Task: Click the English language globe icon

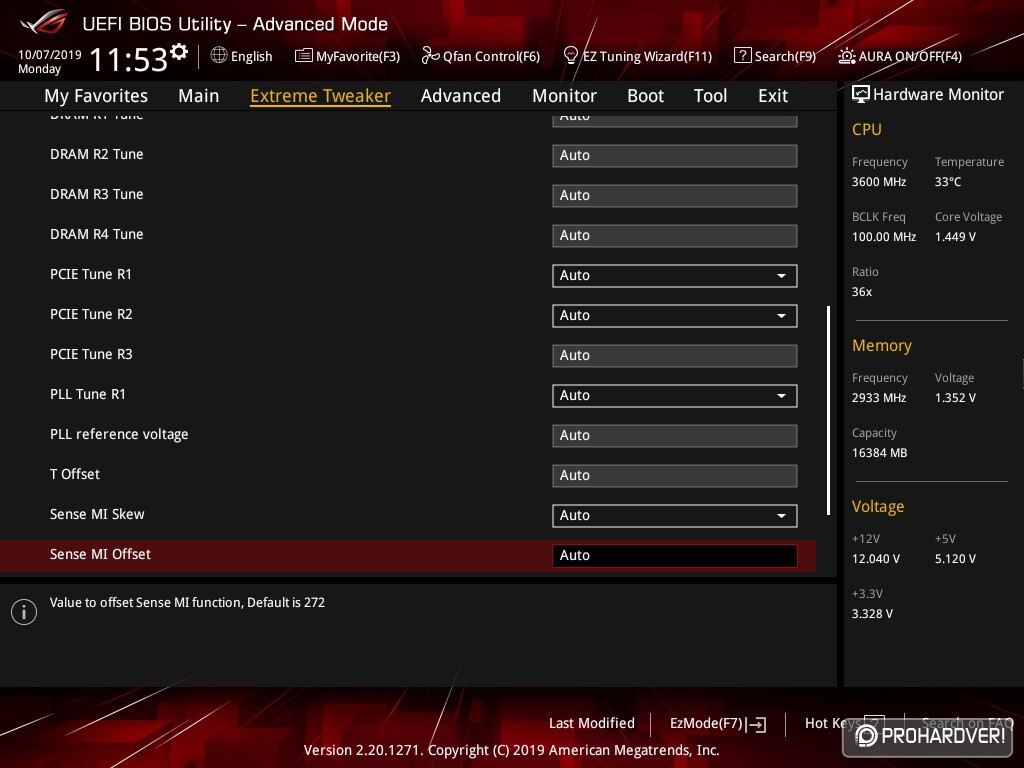Action: (219, 56)
